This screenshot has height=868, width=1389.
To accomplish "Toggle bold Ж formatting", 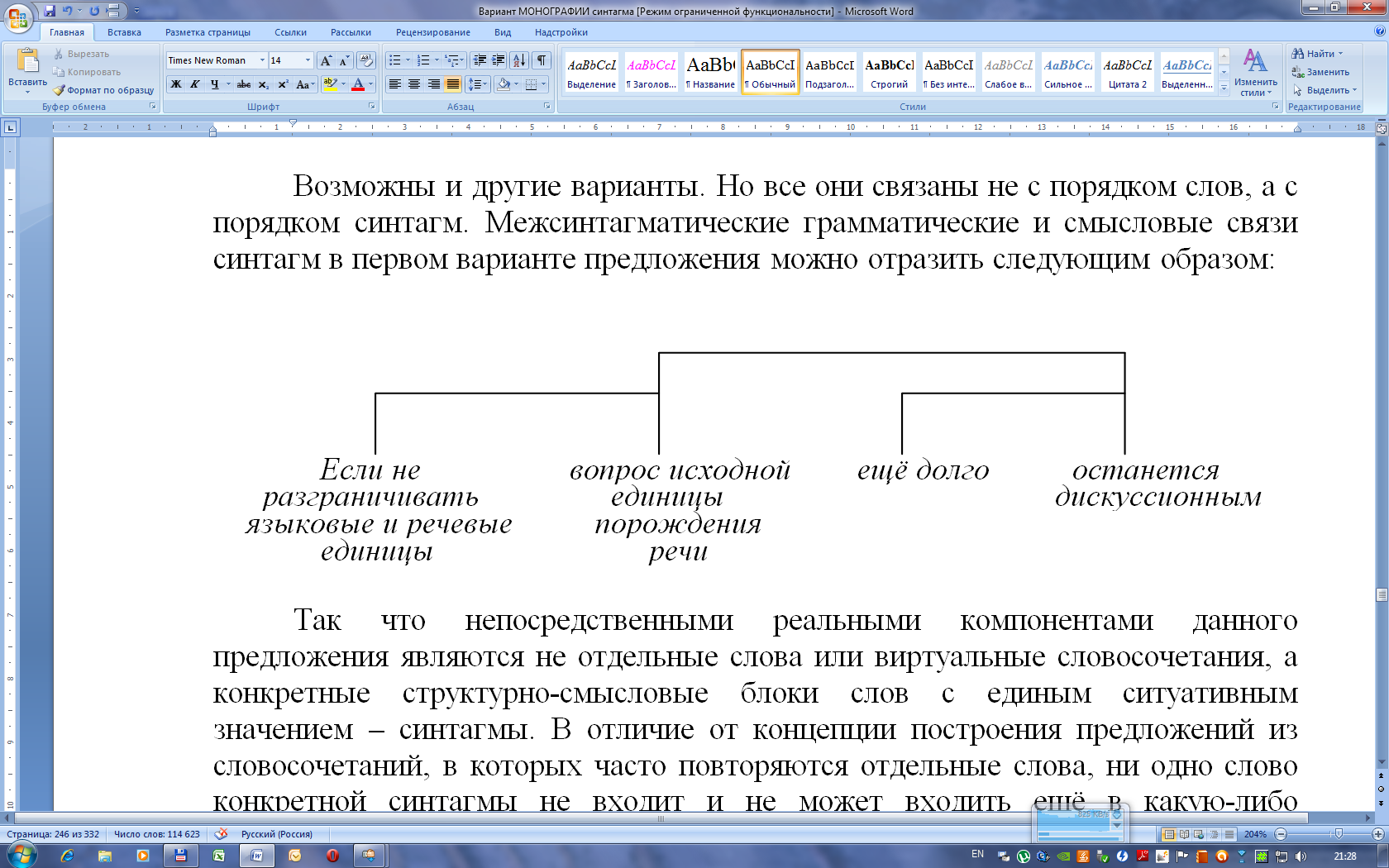I will pyautogui.click(x=176, y=84).
